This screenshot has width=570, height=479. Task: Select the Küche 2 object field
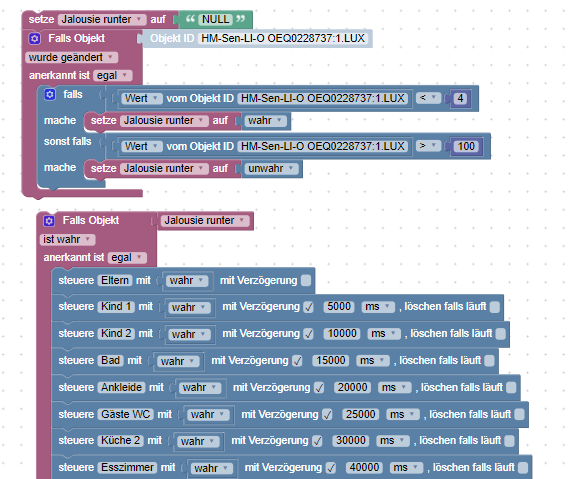(x=120, y=440)
